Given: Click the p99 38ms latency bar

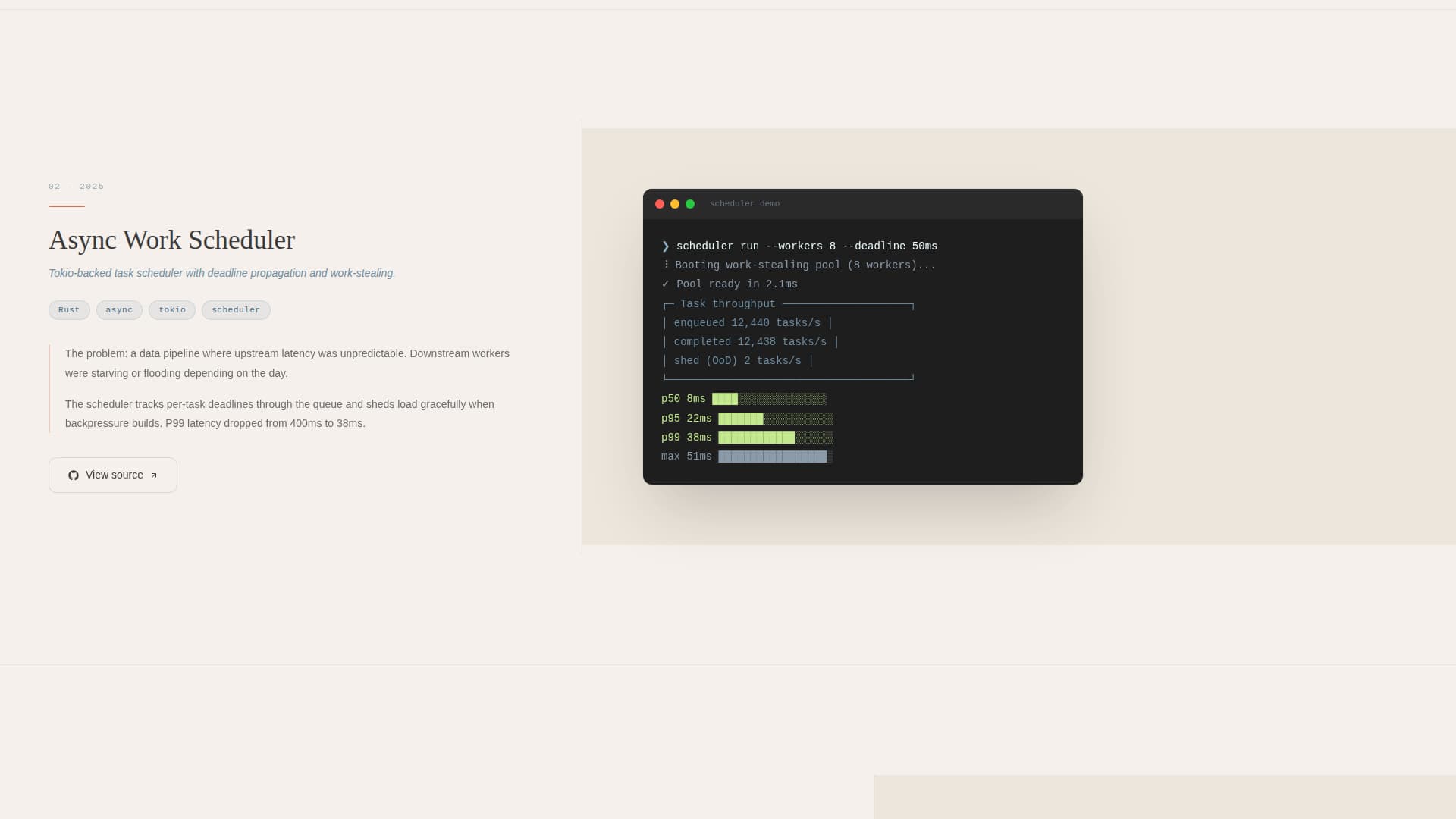Looking at the screenshot, I should (x=775, y=437).
